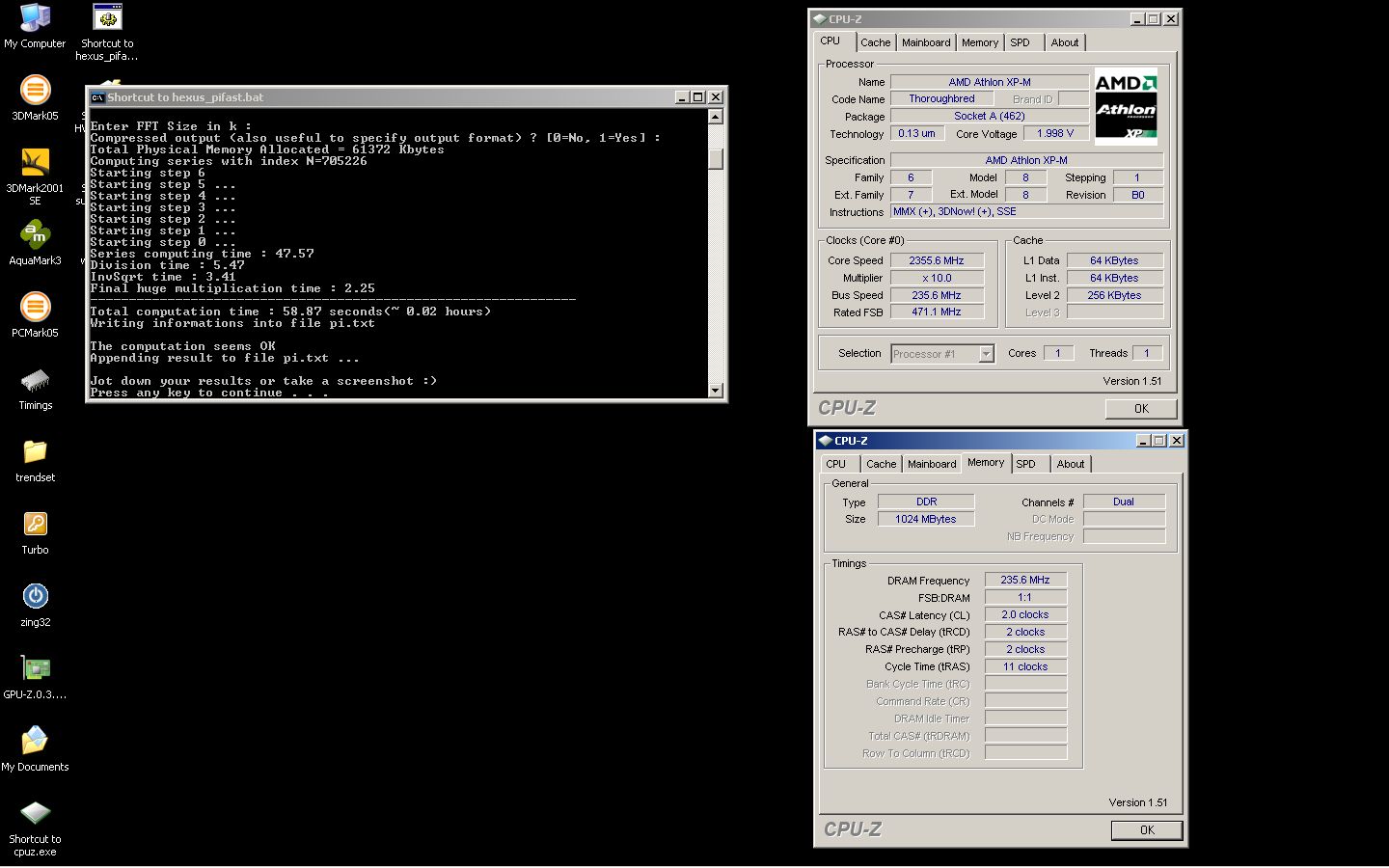Click the Rated FSB value 471.1 MHz
The height and width of the screenshot is (868, 1389).
click(x=937, y=312)
